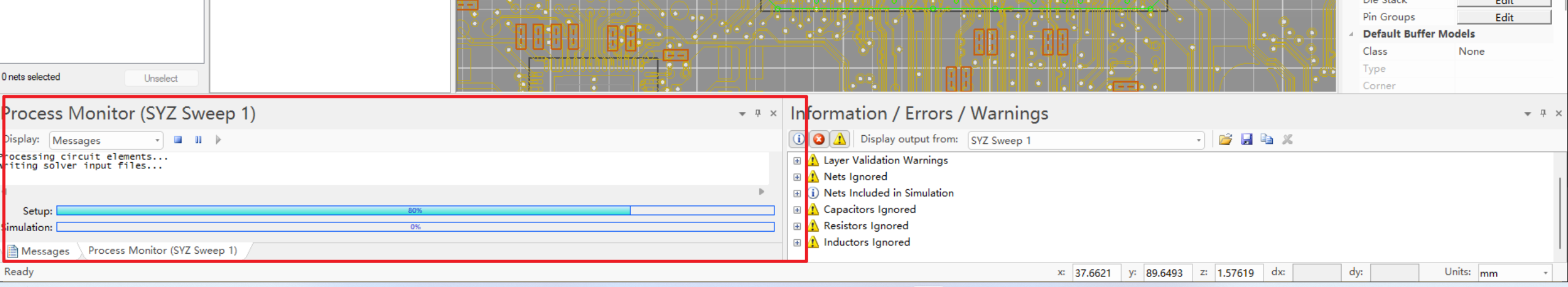The height and width of the screenshot is (287, 1568).
Task: Pin the Process Monitor panel
Action: click(758, 113)
